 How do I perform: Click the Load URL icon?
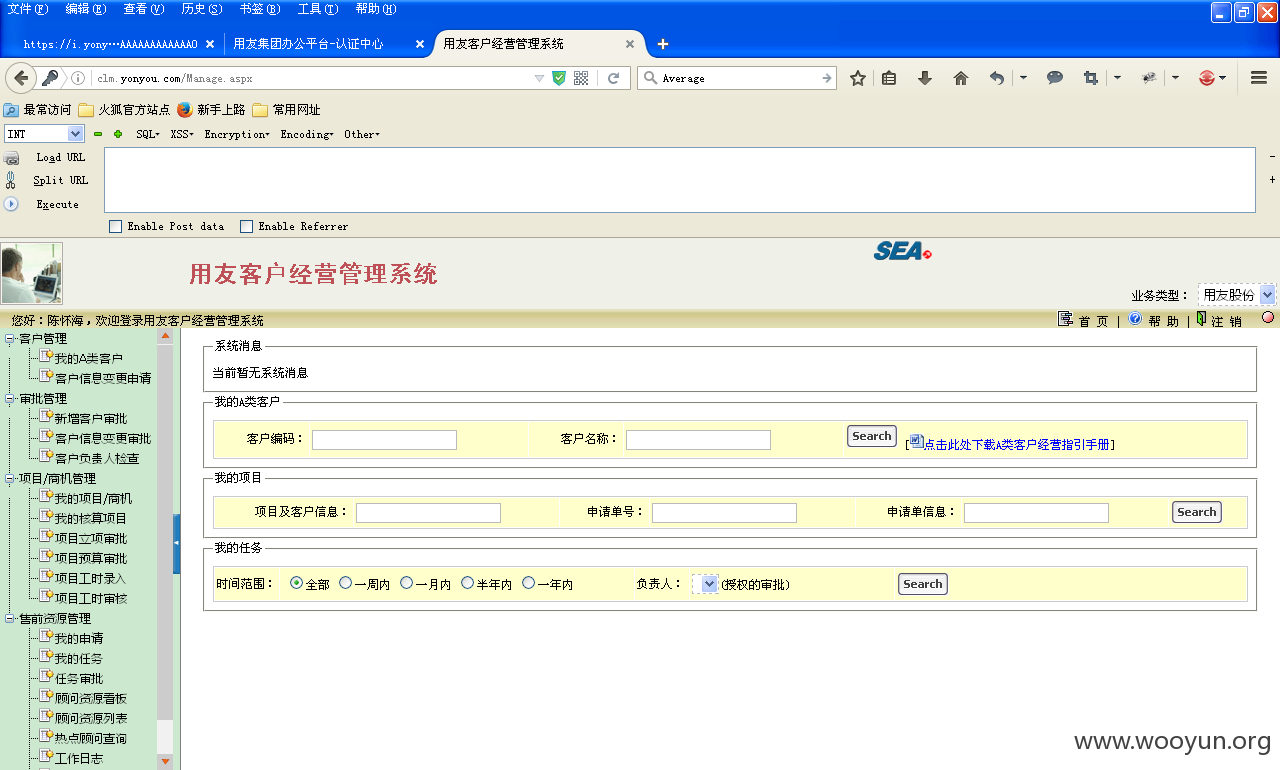12,158
